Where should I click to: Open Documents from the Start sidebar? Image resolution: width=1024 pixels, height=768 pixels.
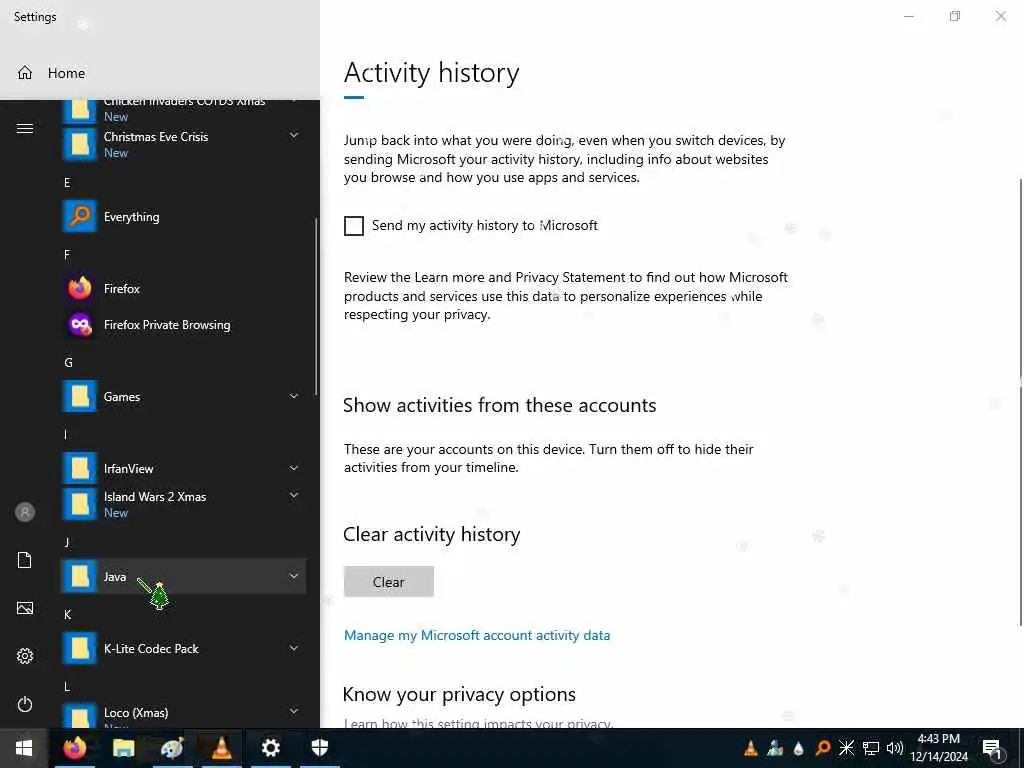click(25, 560)
